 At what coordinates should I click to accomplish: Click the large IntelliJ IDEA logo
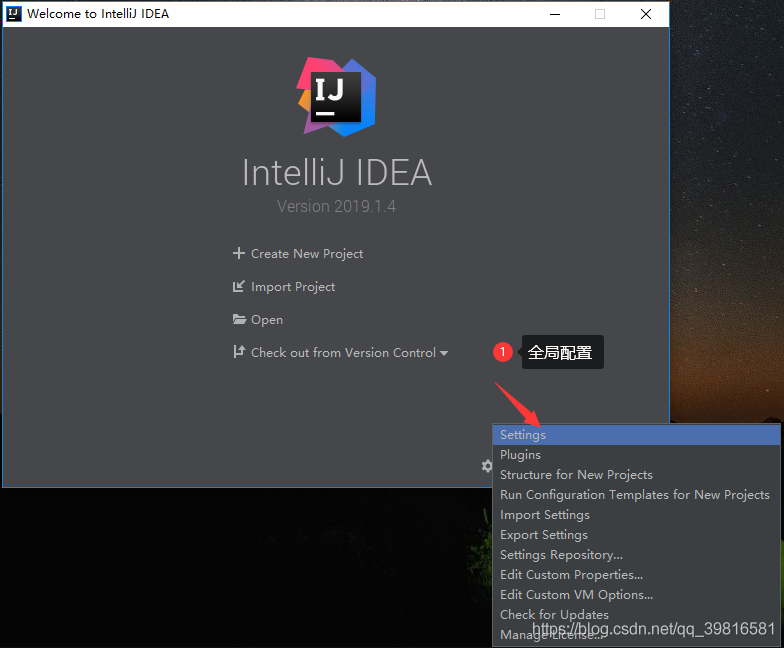pyautogui.click(x=337, y=96)
